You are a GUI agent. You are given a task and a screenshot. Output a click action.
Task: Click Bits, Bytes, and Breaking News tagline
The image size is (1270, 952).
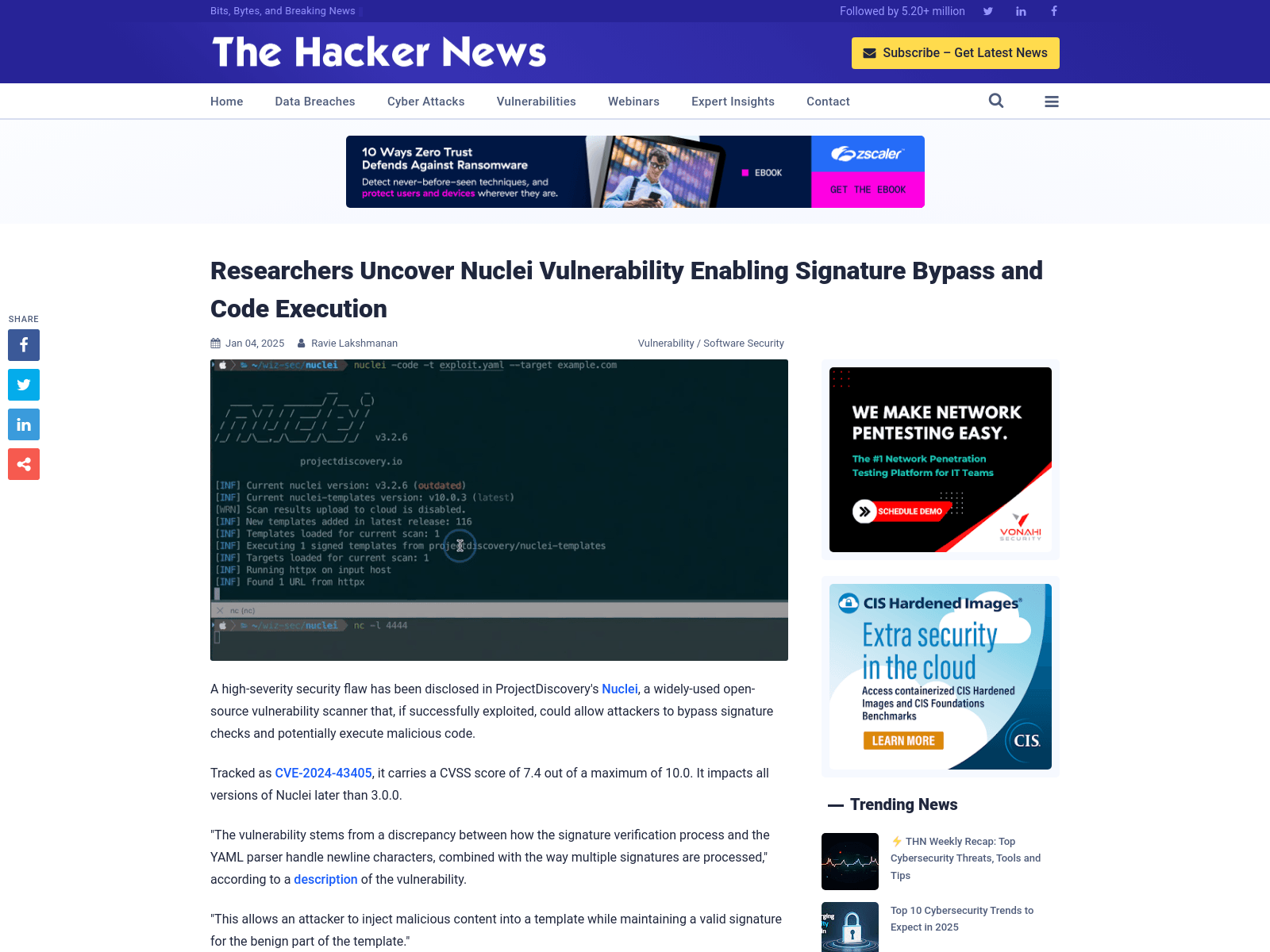coord(283,11)
